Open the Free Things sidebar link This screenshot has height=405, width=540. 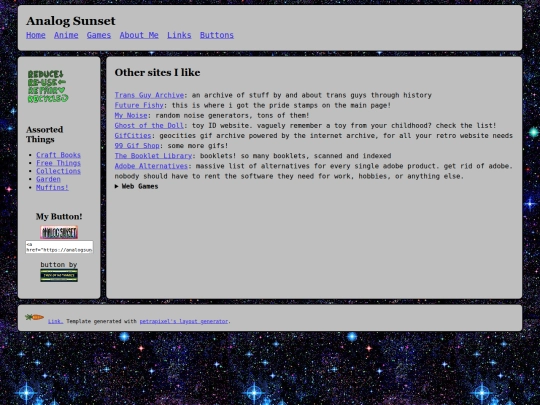coord(58,163)
